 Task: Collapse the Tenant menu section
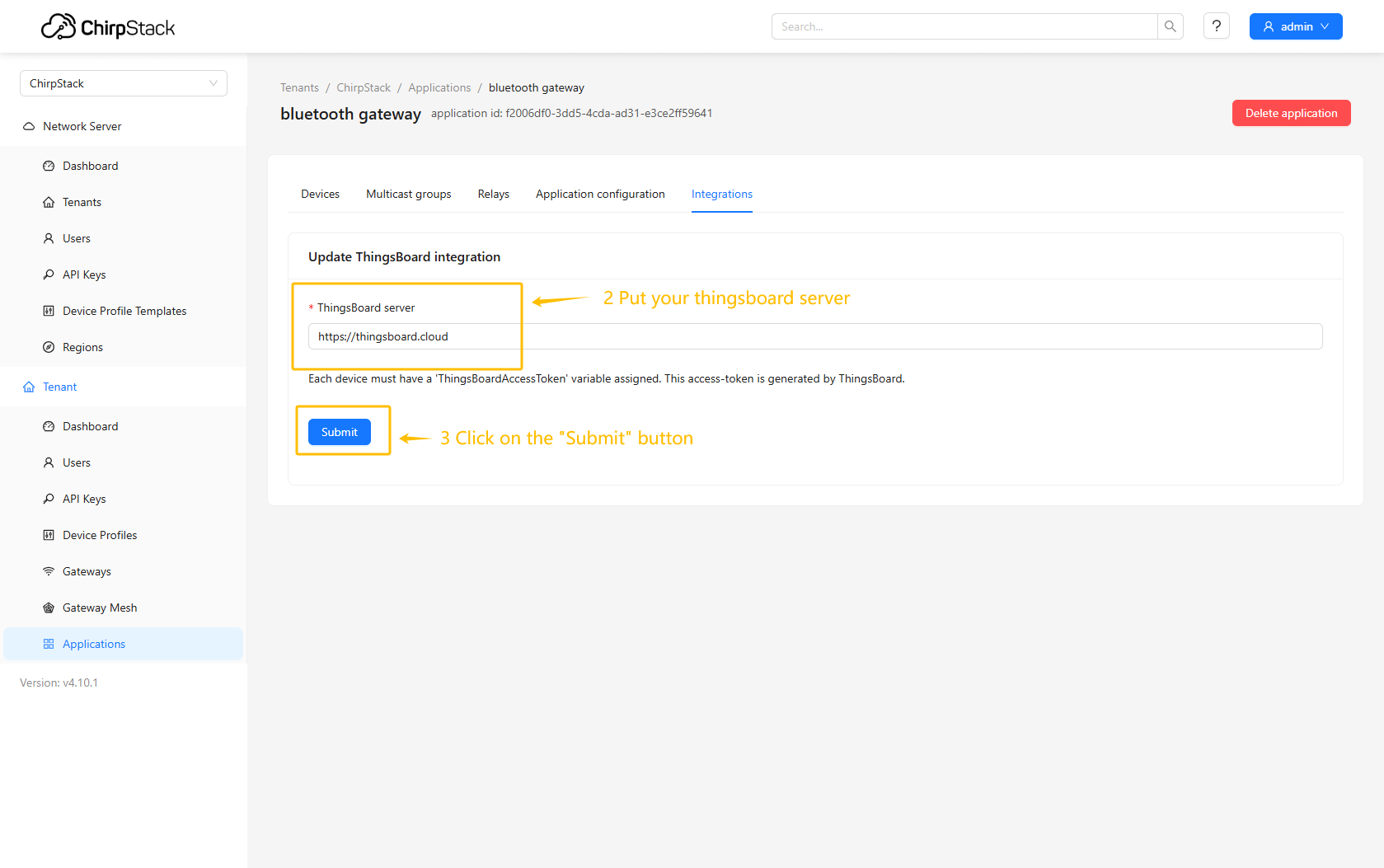(59, 387)
